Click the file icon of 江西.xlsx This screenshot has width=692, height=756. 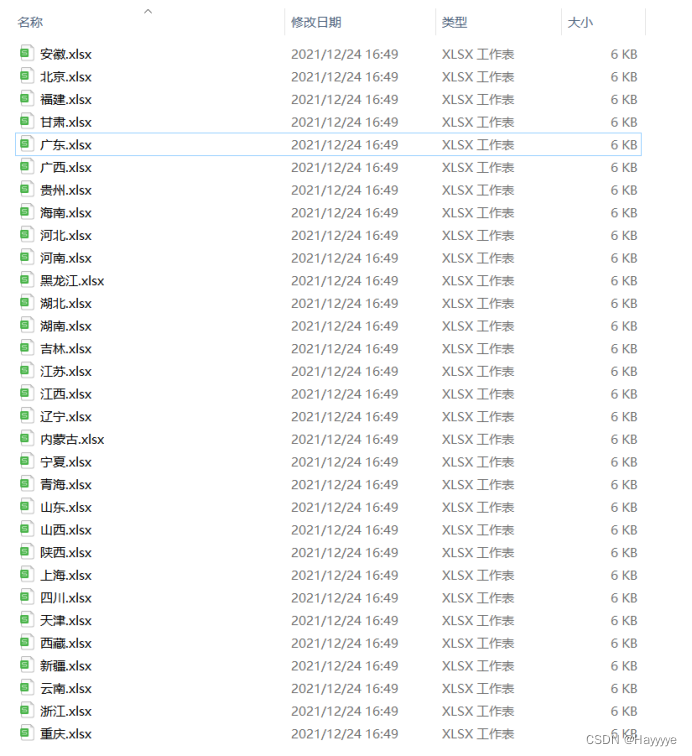[27, 393]
